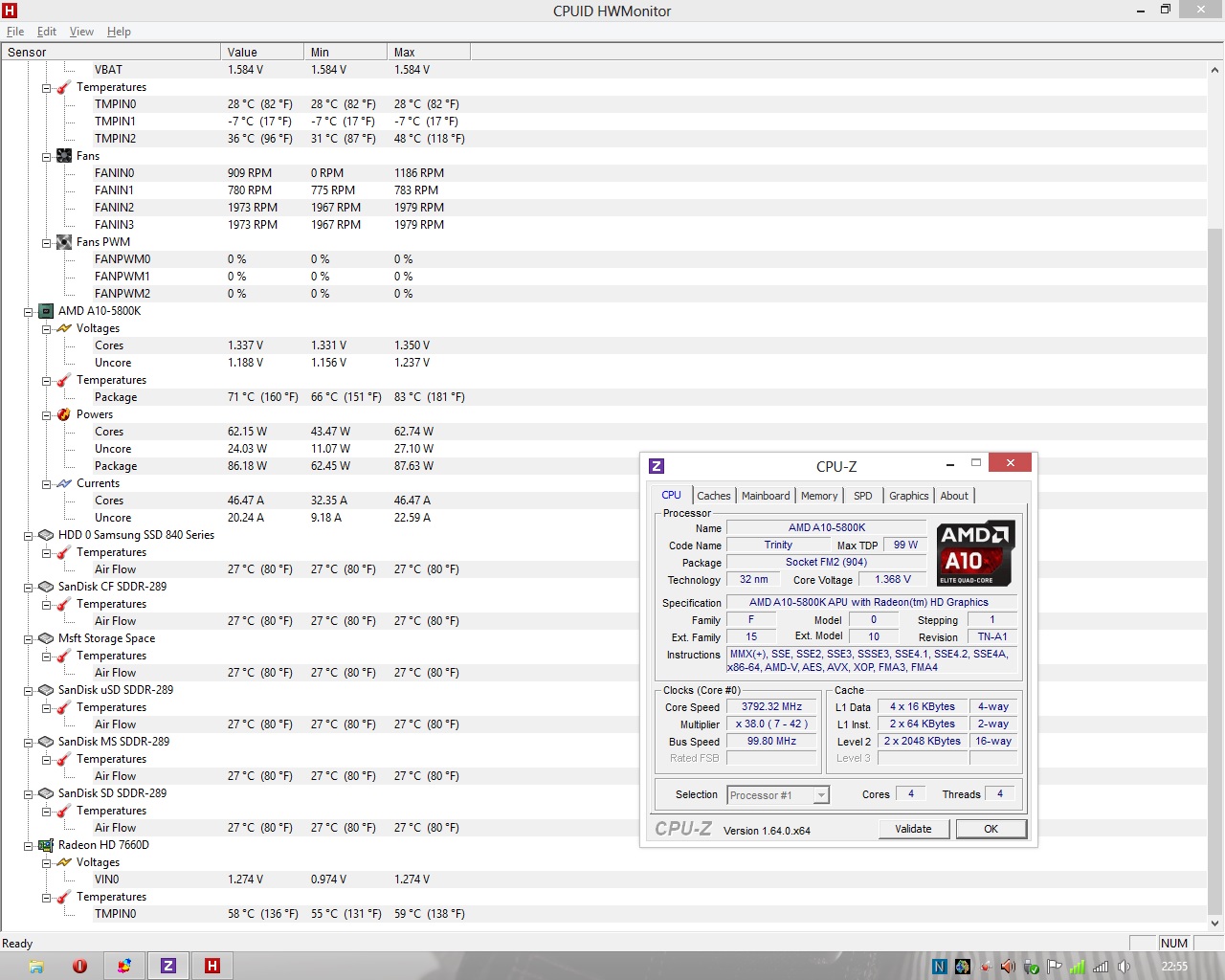Click the CPU-Z title bar Z icon

657,466
